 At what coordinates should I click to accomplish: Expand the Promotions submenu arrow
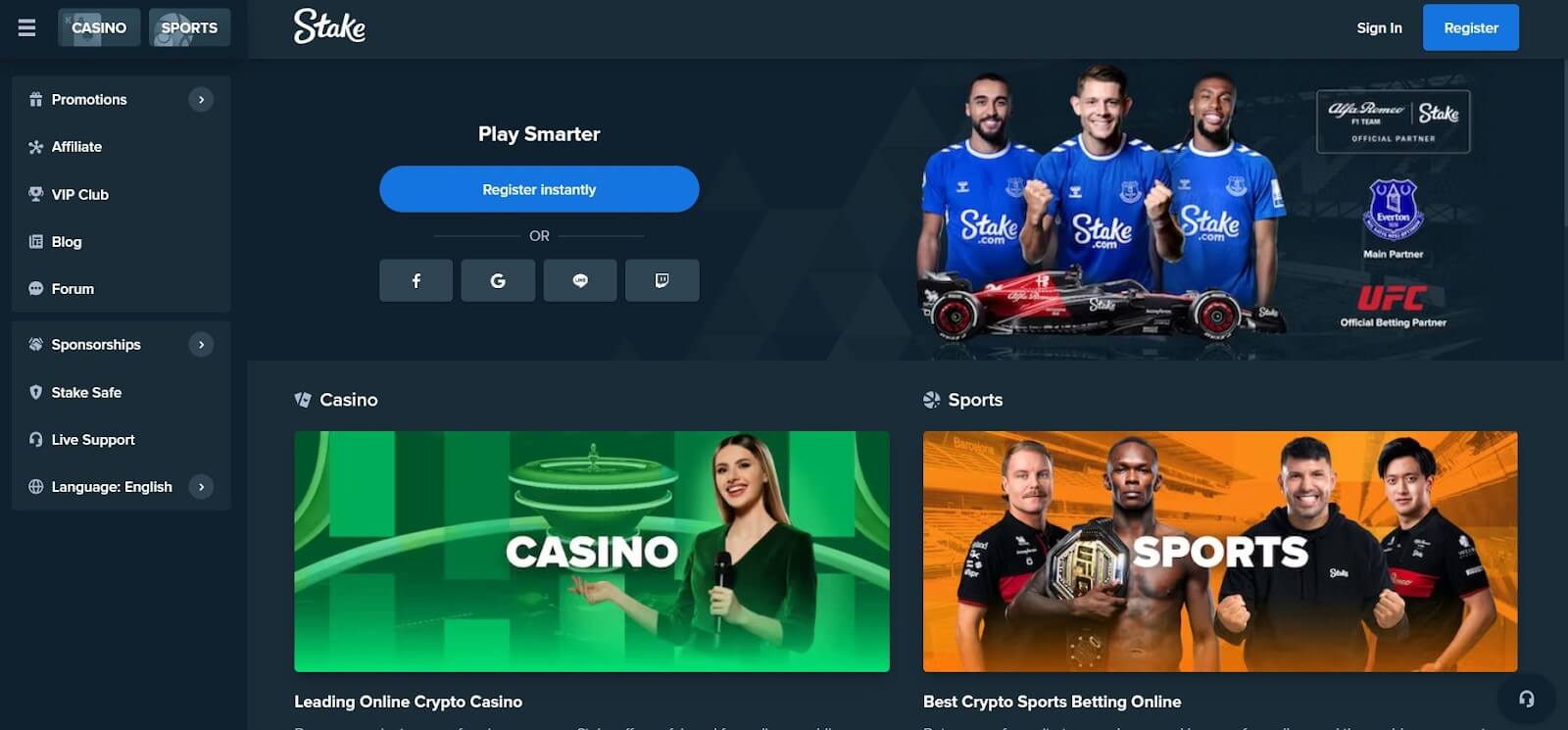(x=201, y=99)
